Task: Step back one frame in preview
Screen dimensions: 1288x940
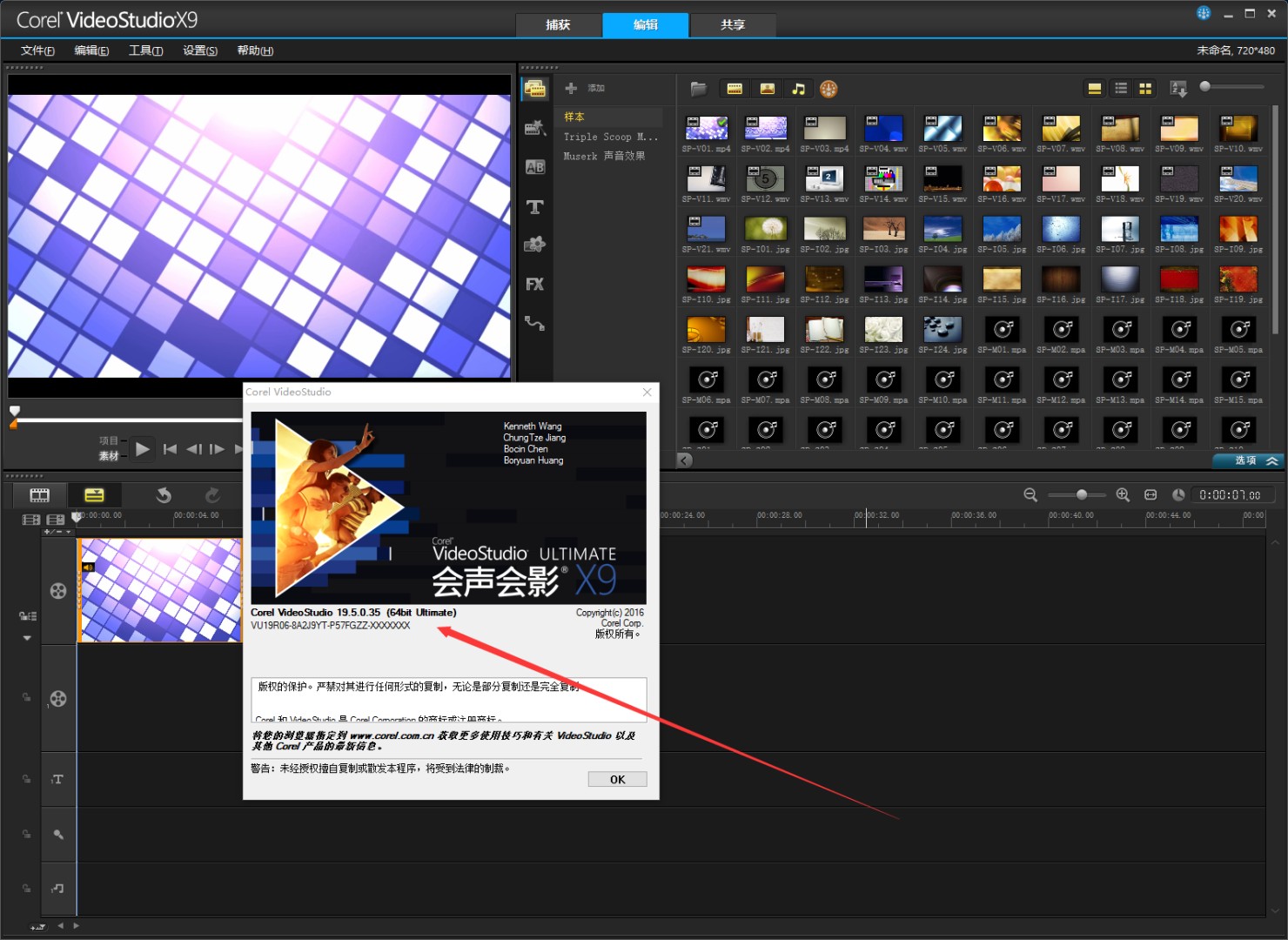Action: [193, 449]
